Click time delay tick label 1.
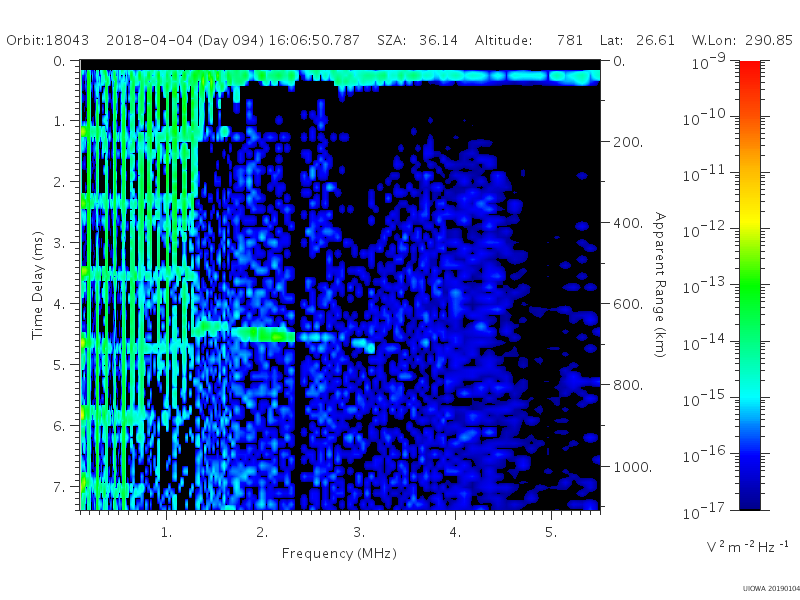800x600 pixels. pyautogui.click(x=59, y=121)
